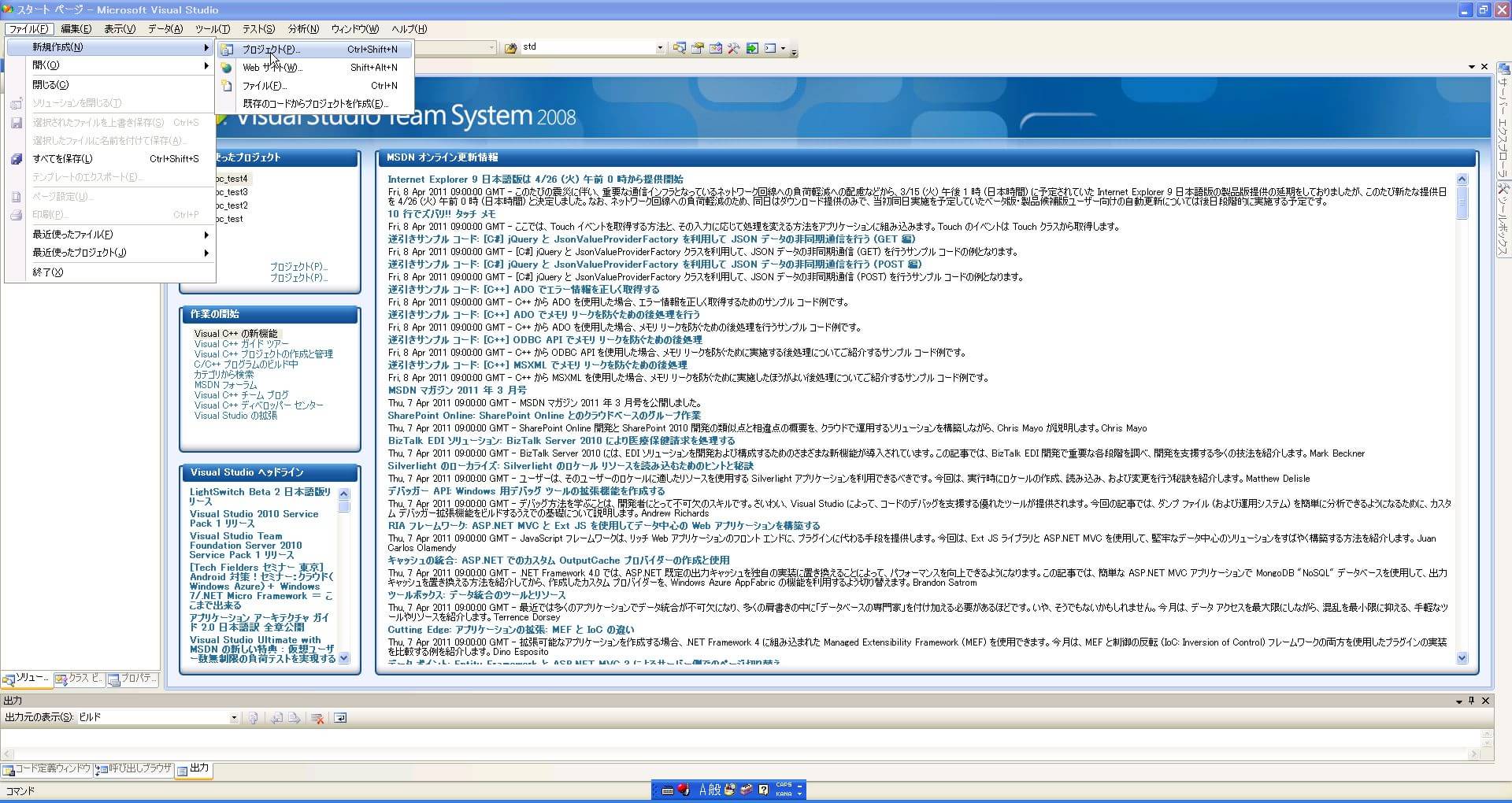1512x803 pixels.
Task: Open LightSwitch Beta 2 日本語版リリース headline
Action: pos(260,497)
